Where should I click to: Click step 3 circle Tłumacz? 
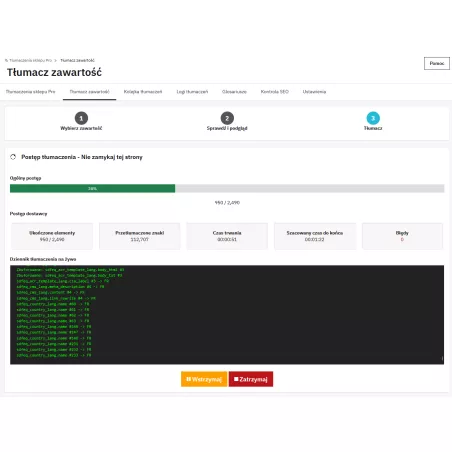(373, 118)
